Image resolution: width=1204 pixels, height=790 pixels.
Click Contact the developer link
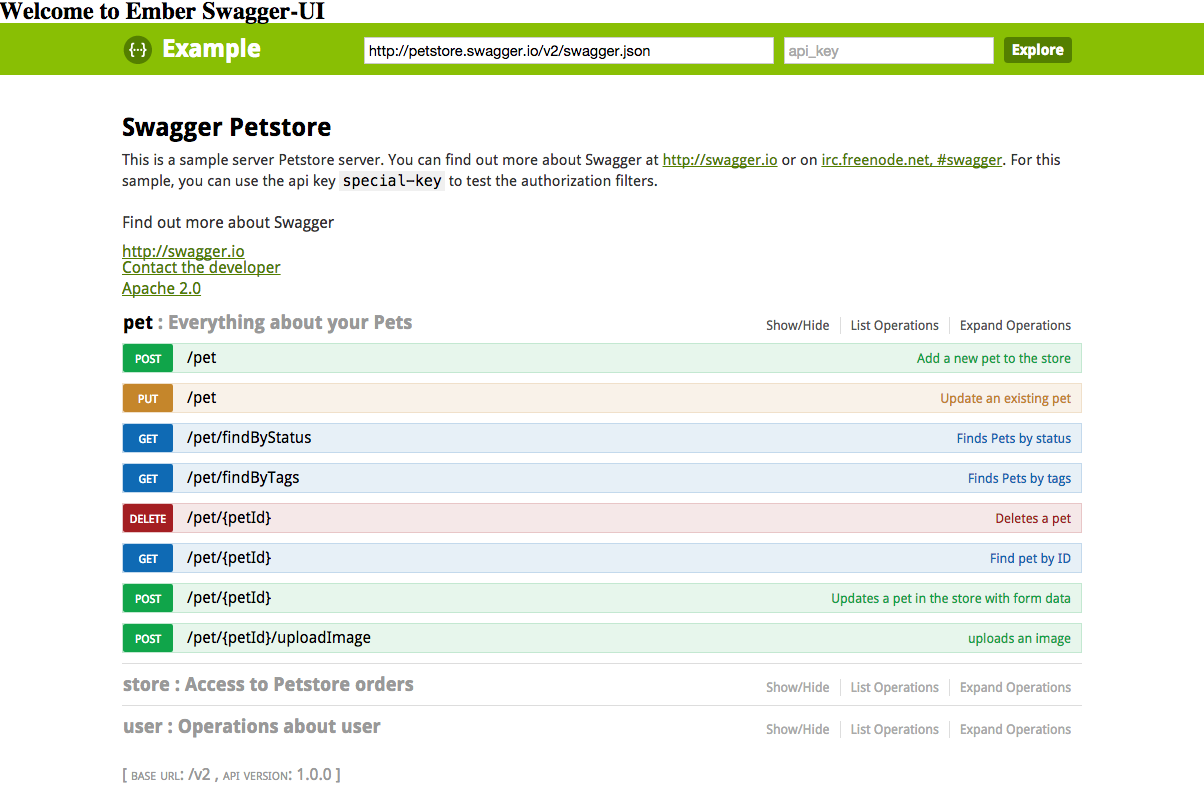coord(201,267)
